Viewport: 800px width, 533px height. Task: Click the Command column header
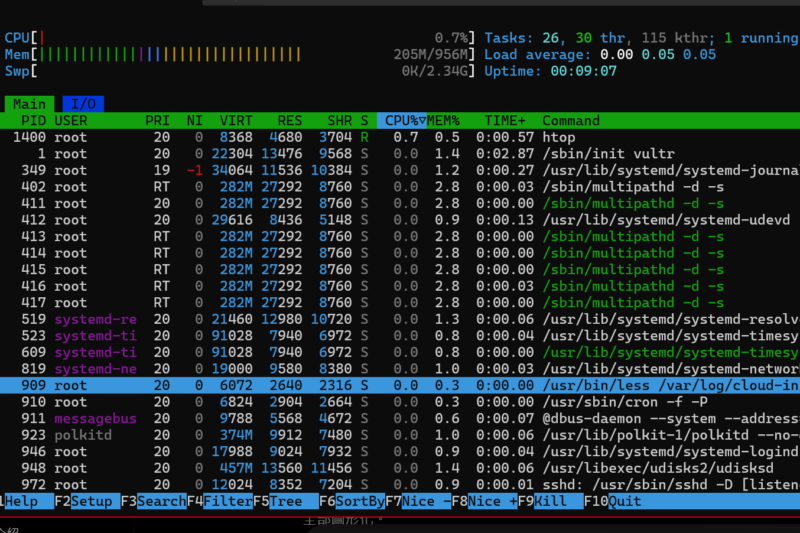570,120
